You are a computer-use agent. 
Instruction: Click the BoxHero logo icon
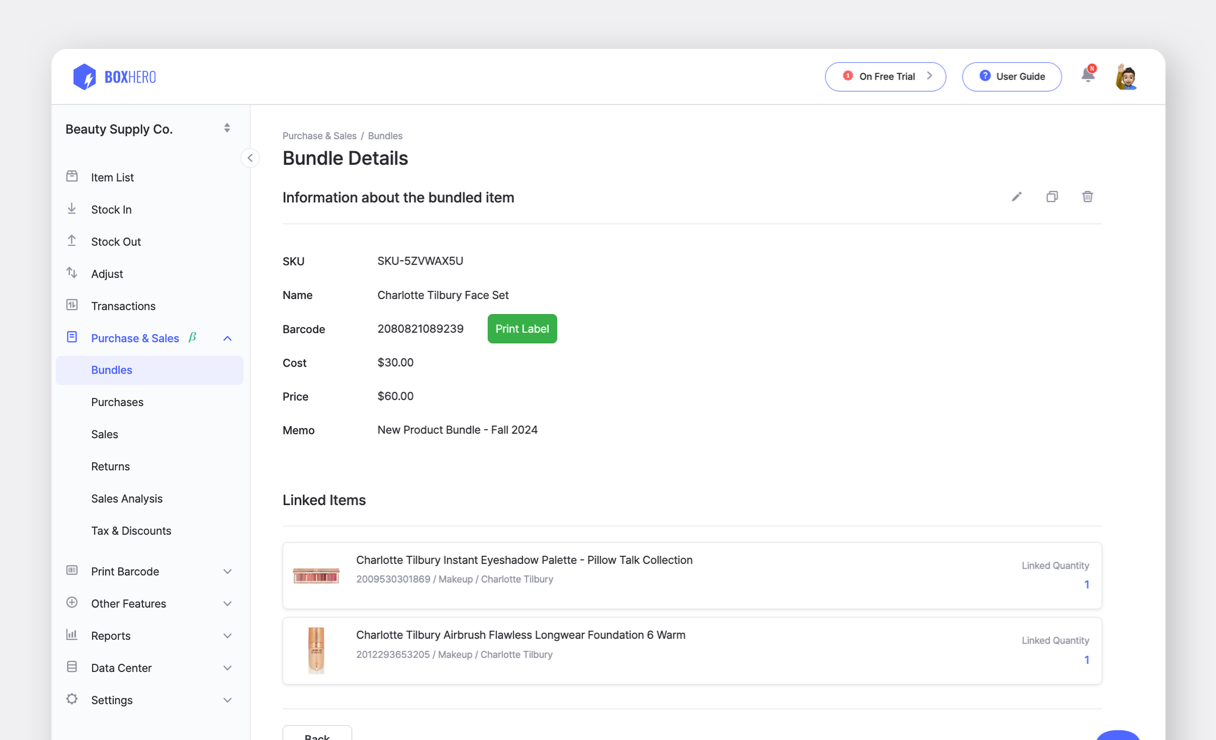click(x=85, y=76)
